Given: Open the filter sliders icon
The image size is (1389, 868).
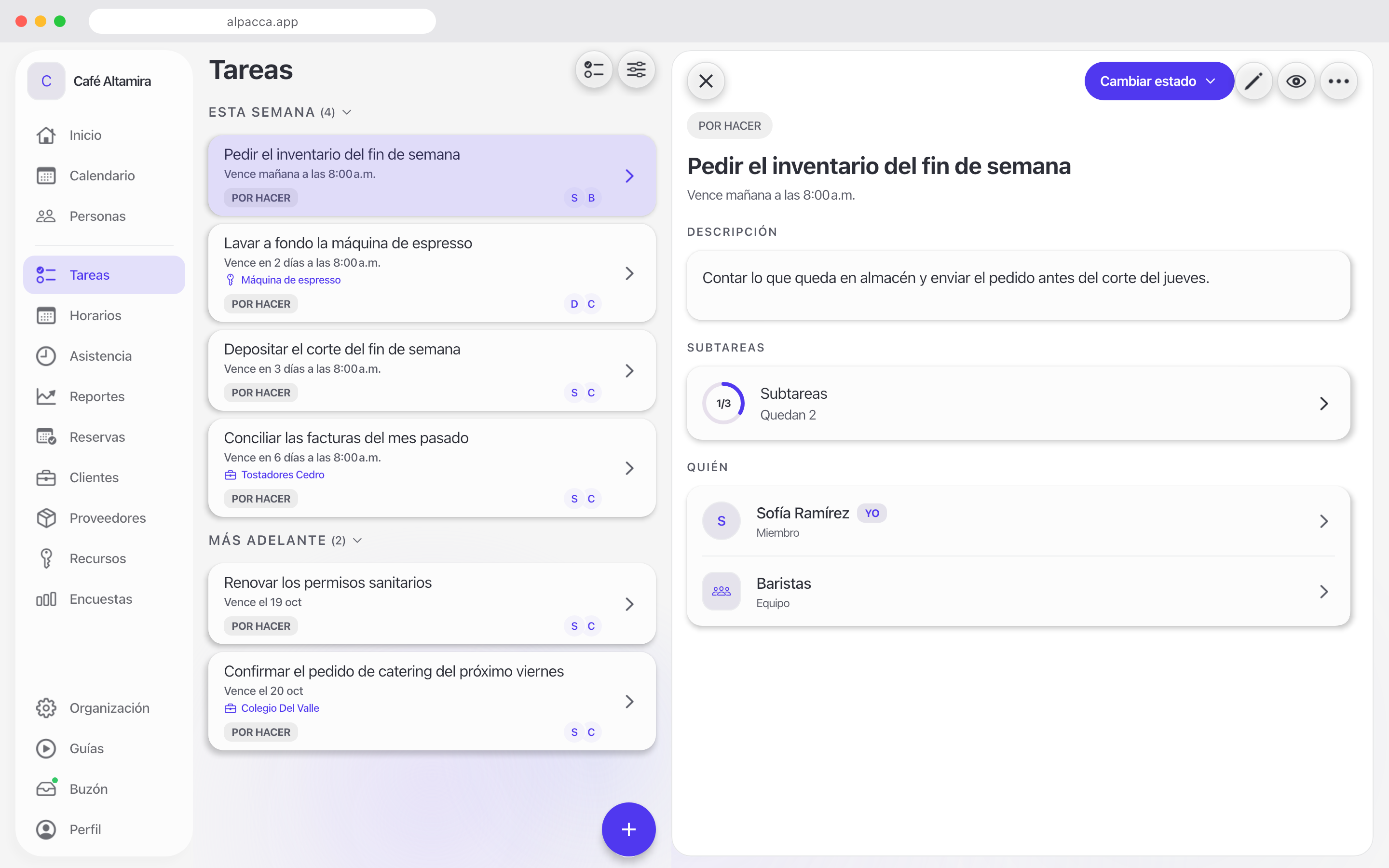Looking at the screenshot, I should click(636, 70).
